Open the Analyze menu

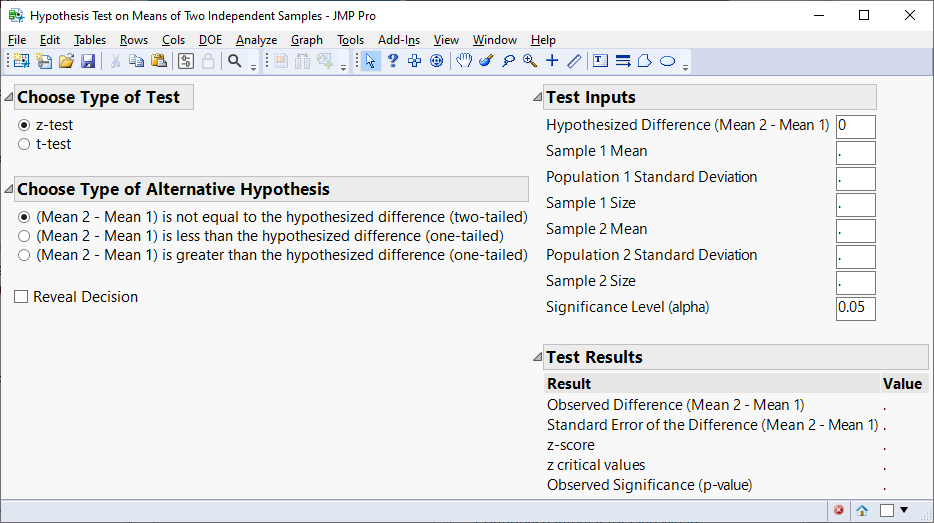(256, 40)
